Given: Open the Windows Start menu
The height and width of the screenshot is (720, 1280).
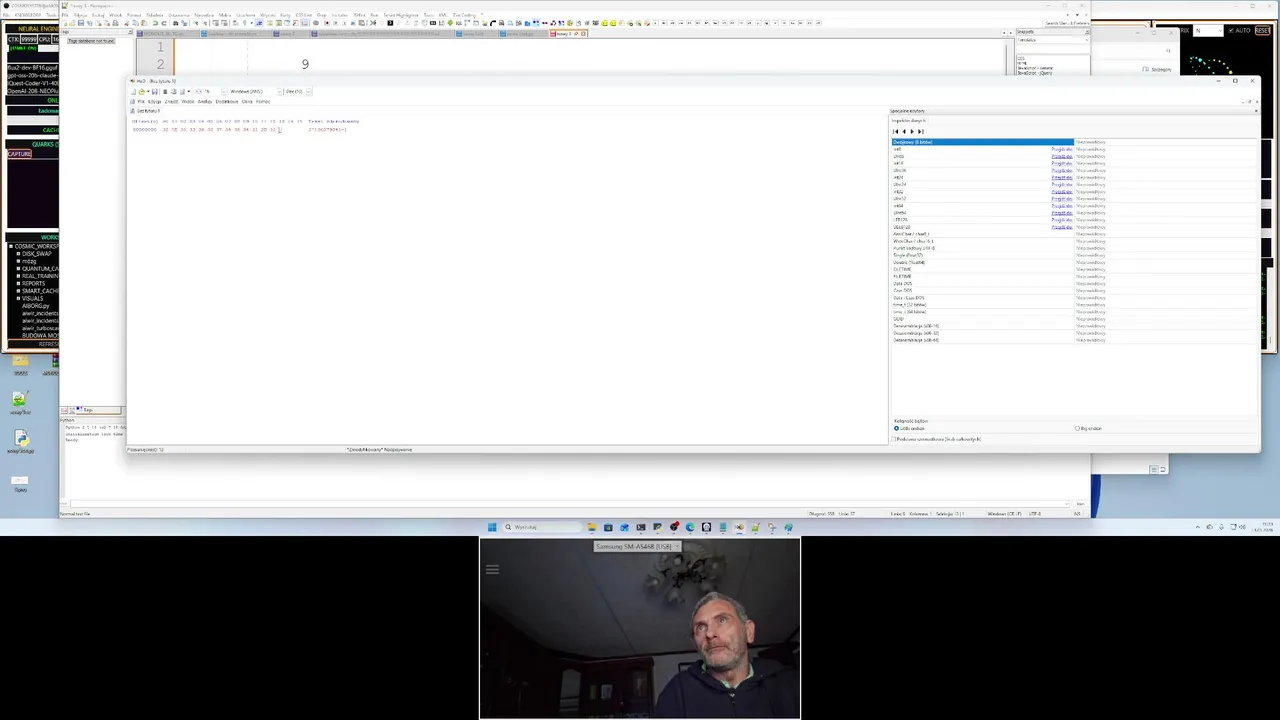Looking at the screenshot, I should (x=492, y=527).
